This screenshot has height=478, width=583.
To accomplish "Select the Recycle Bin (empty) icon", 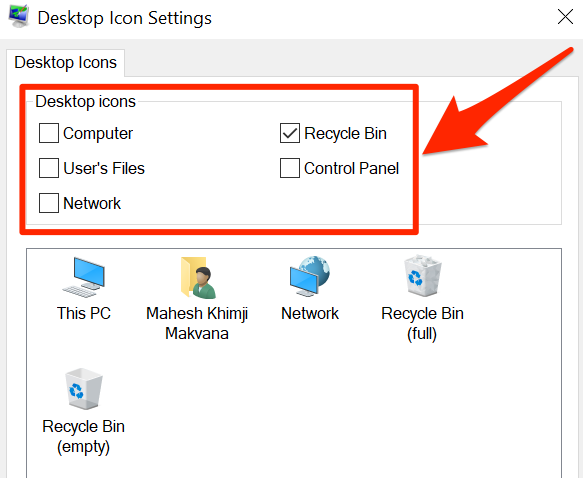I will point(84,389).
